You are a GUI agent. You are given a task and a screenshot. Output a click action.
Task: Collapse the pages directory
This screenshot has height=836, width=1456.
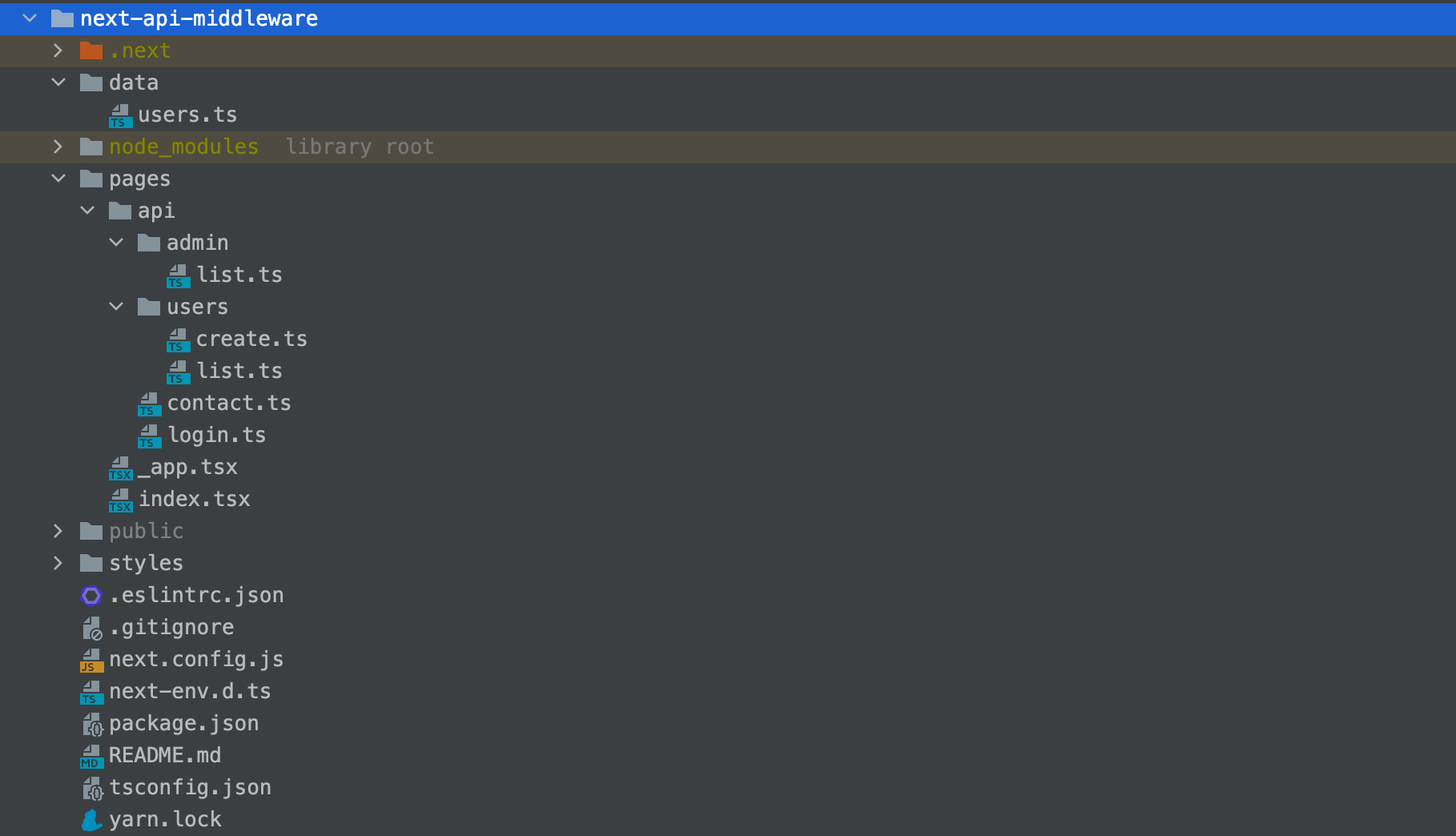[58, 178]
